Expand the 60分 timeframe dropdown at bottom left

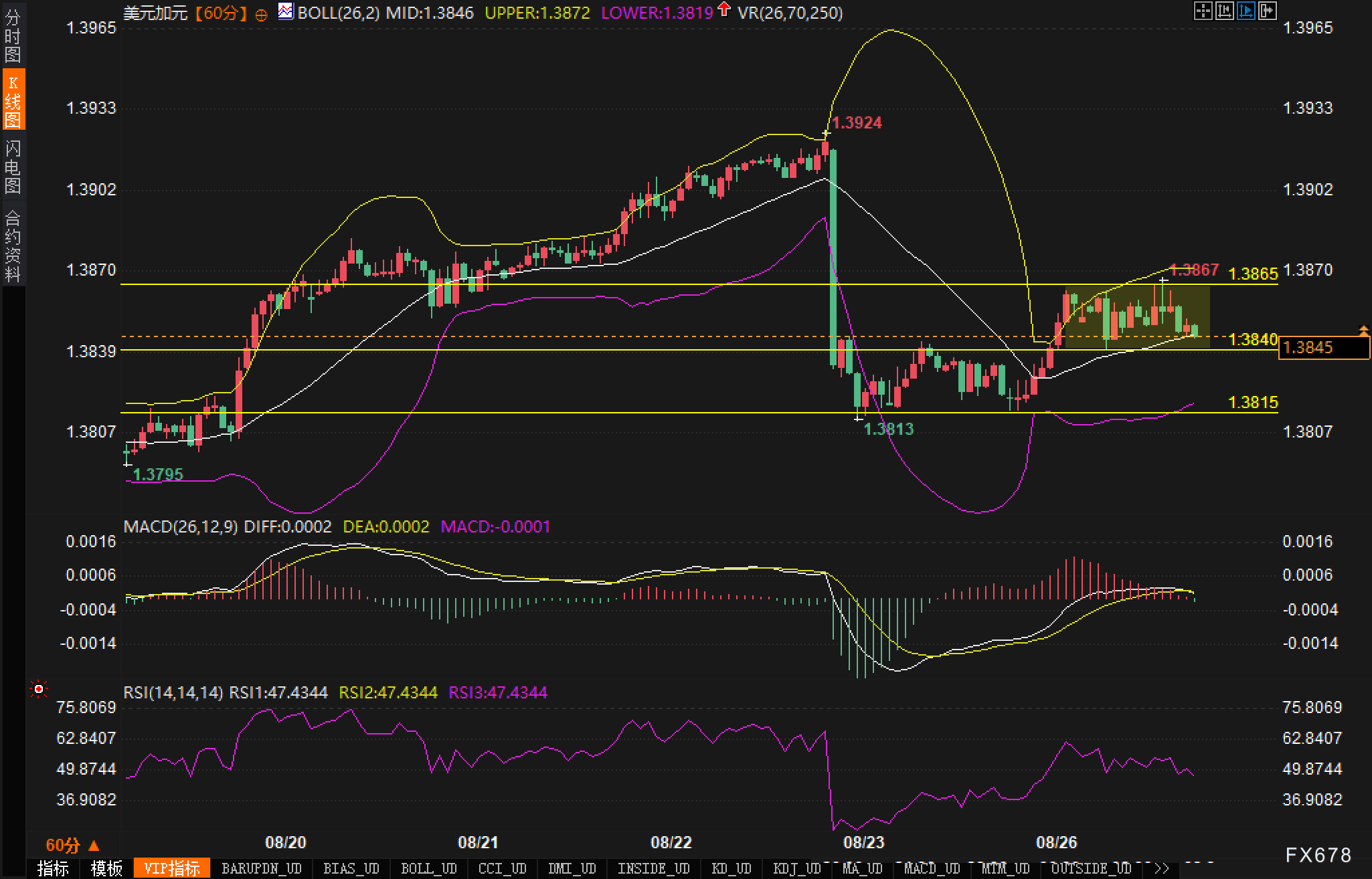coord(72,845)
